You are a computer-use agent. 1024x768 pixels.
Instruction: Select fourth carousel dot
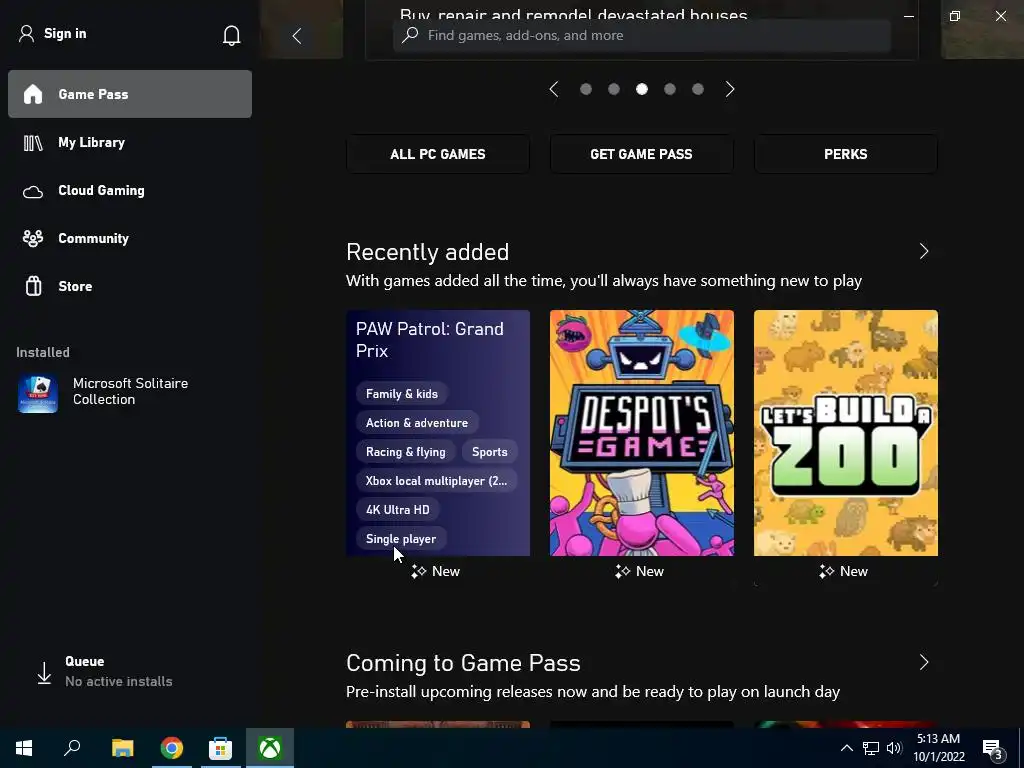coord(670,89)
